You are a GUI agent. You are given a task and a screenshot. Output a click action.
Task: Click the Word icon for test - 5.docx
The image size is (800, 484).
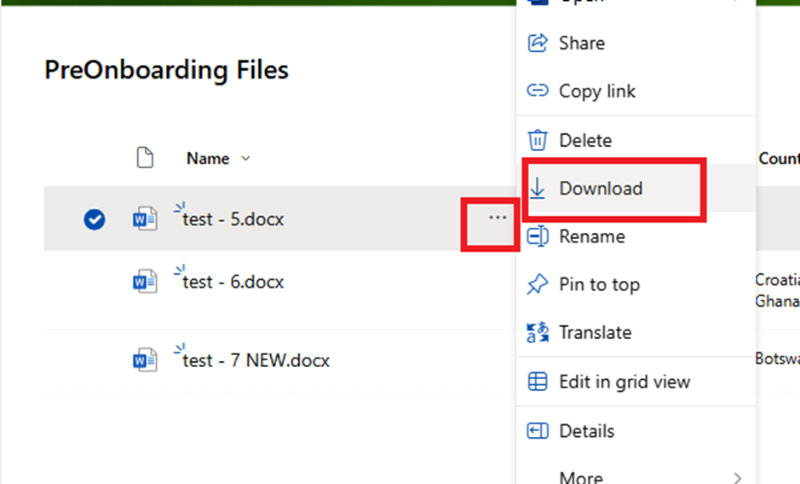[x=145, y=219]
